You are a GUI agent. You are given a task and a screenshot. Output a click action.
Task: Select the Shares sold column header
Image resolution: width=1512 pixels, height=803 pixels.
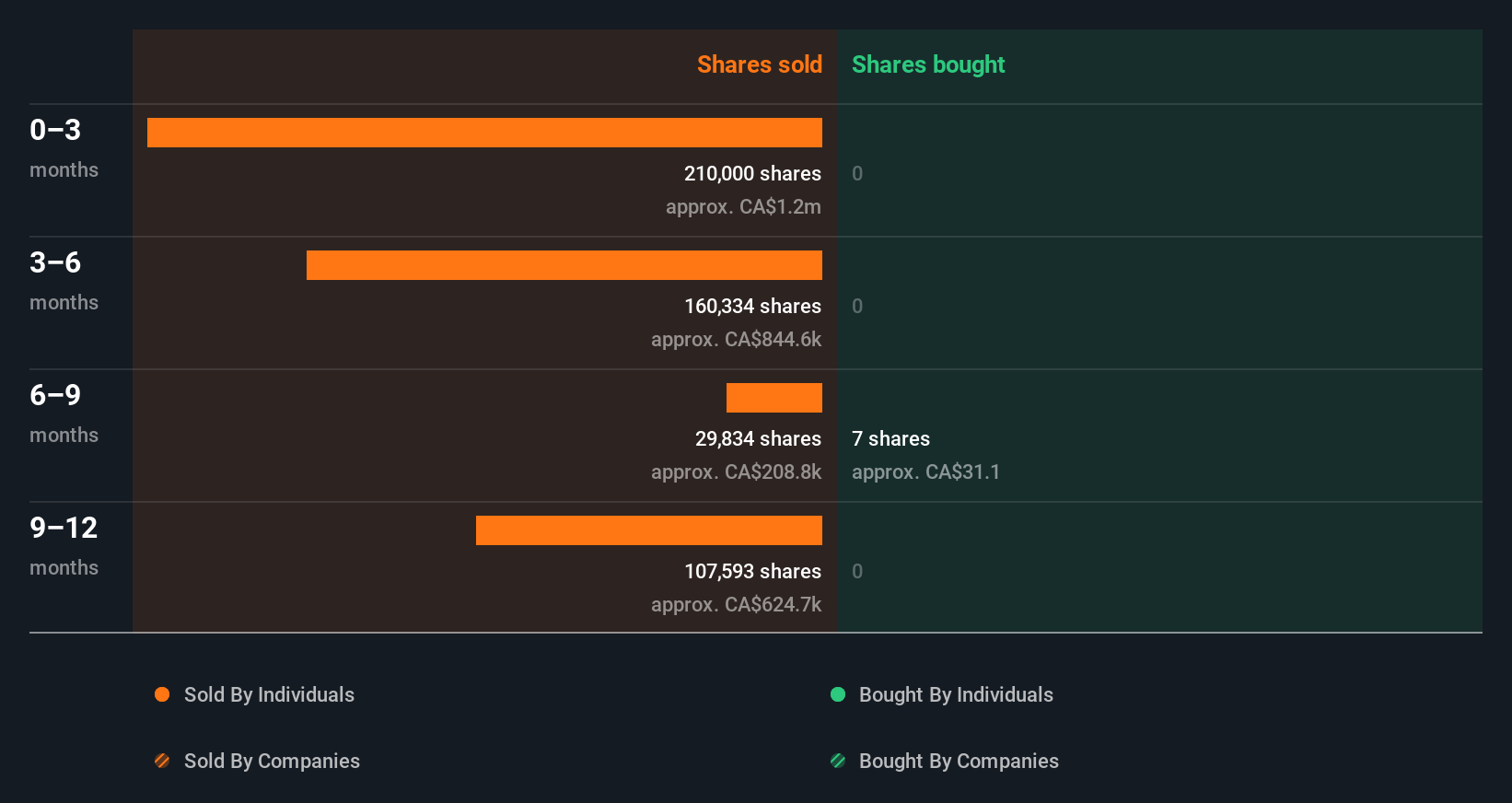pyautogui.click(x=760, y=64)
